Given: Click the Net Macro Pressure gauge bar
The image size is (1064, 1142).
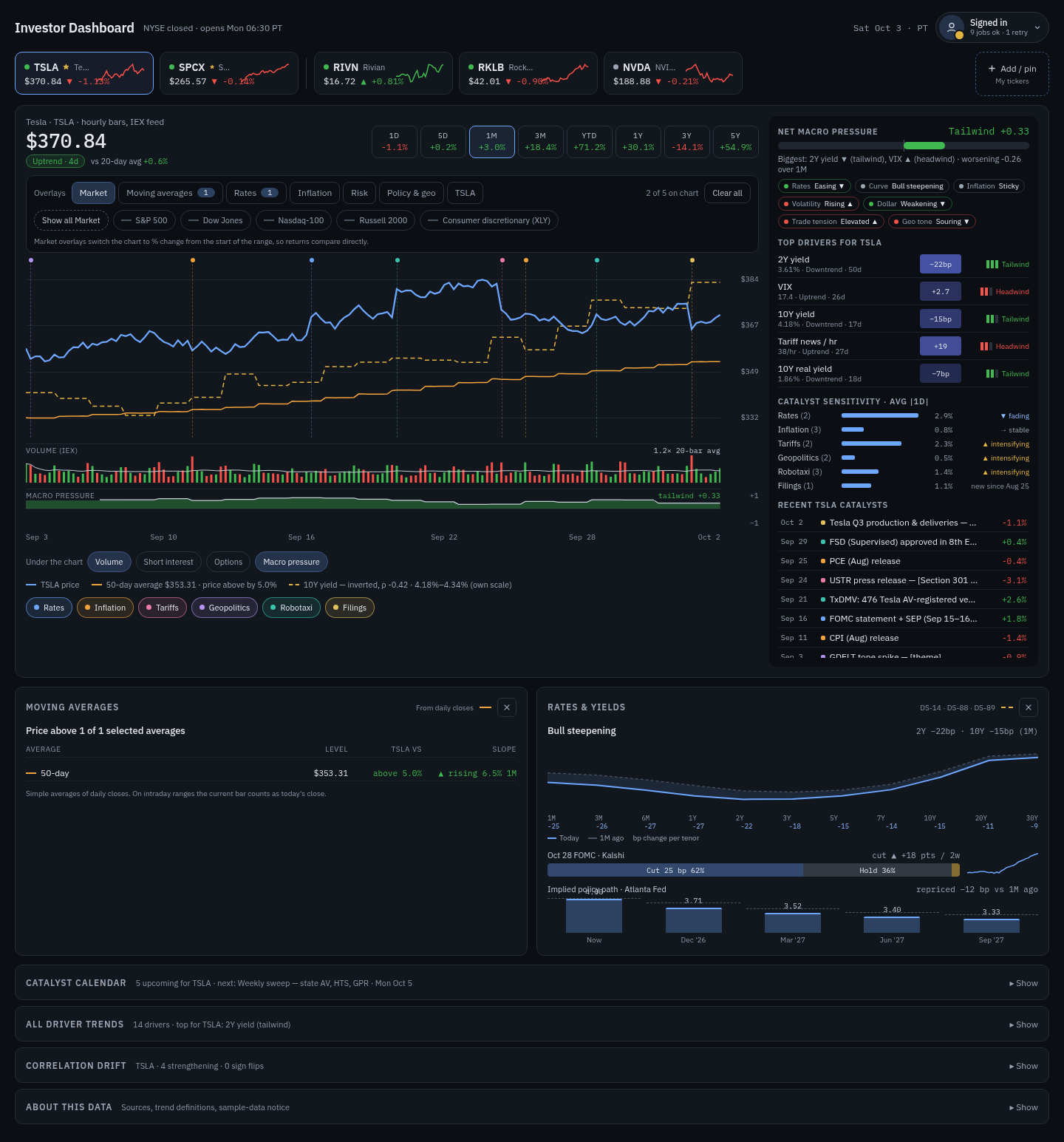Looking at the screenshot, I should pyautogui.click(x=904, y=146).
